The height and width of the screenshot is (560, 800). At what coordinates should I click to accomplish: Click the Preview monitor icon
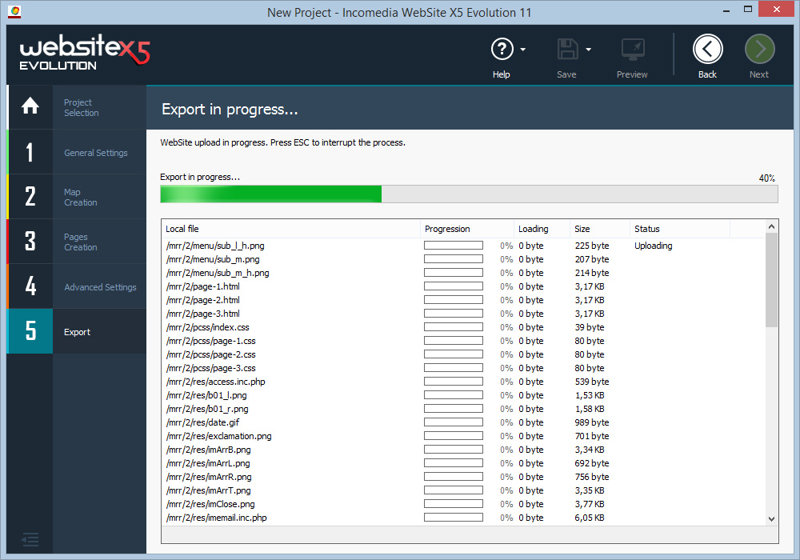[632, 50]
